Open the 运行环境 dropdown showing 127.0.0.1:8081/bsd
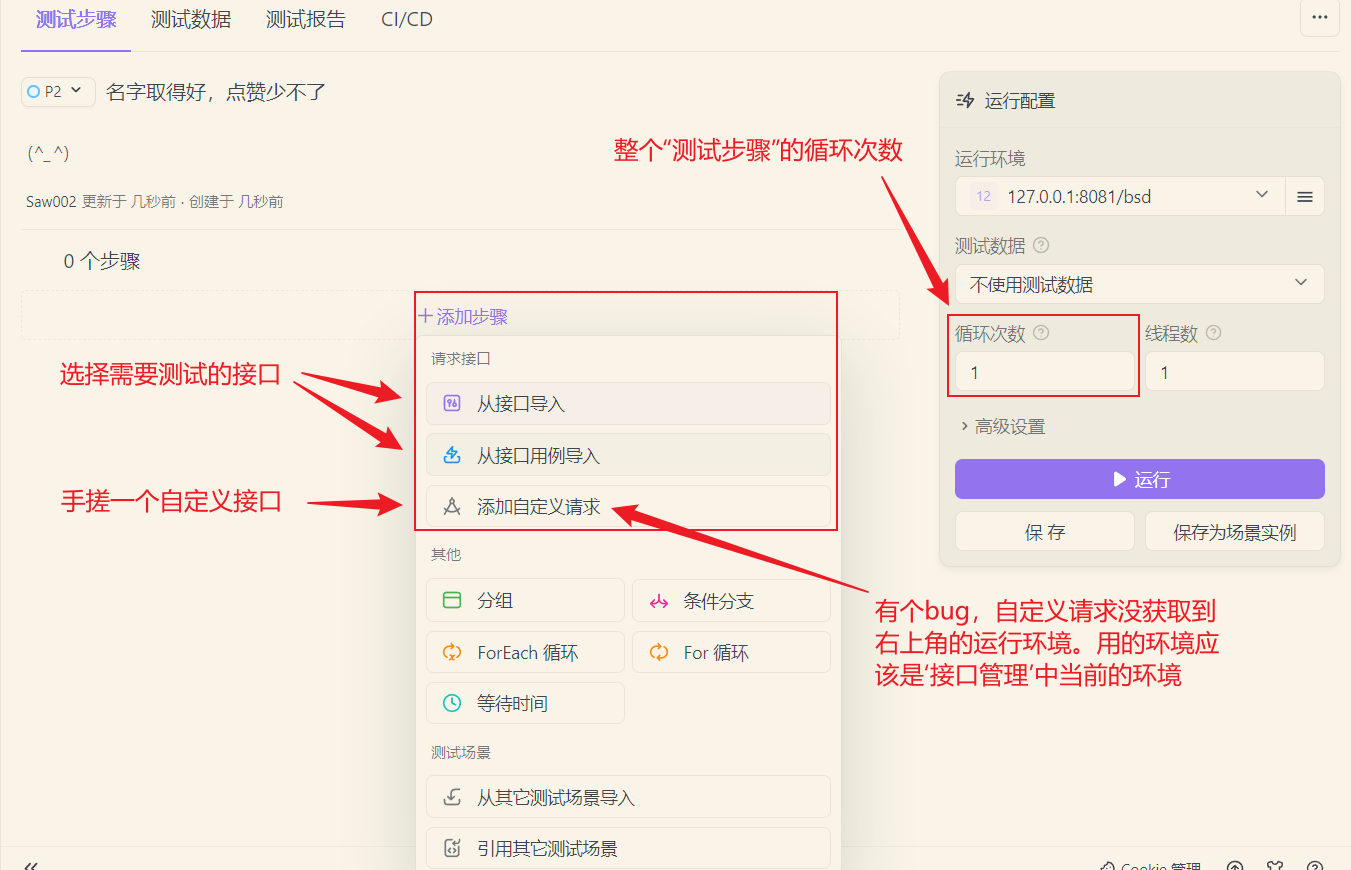1351x870 pixels. coord(1120,196)
